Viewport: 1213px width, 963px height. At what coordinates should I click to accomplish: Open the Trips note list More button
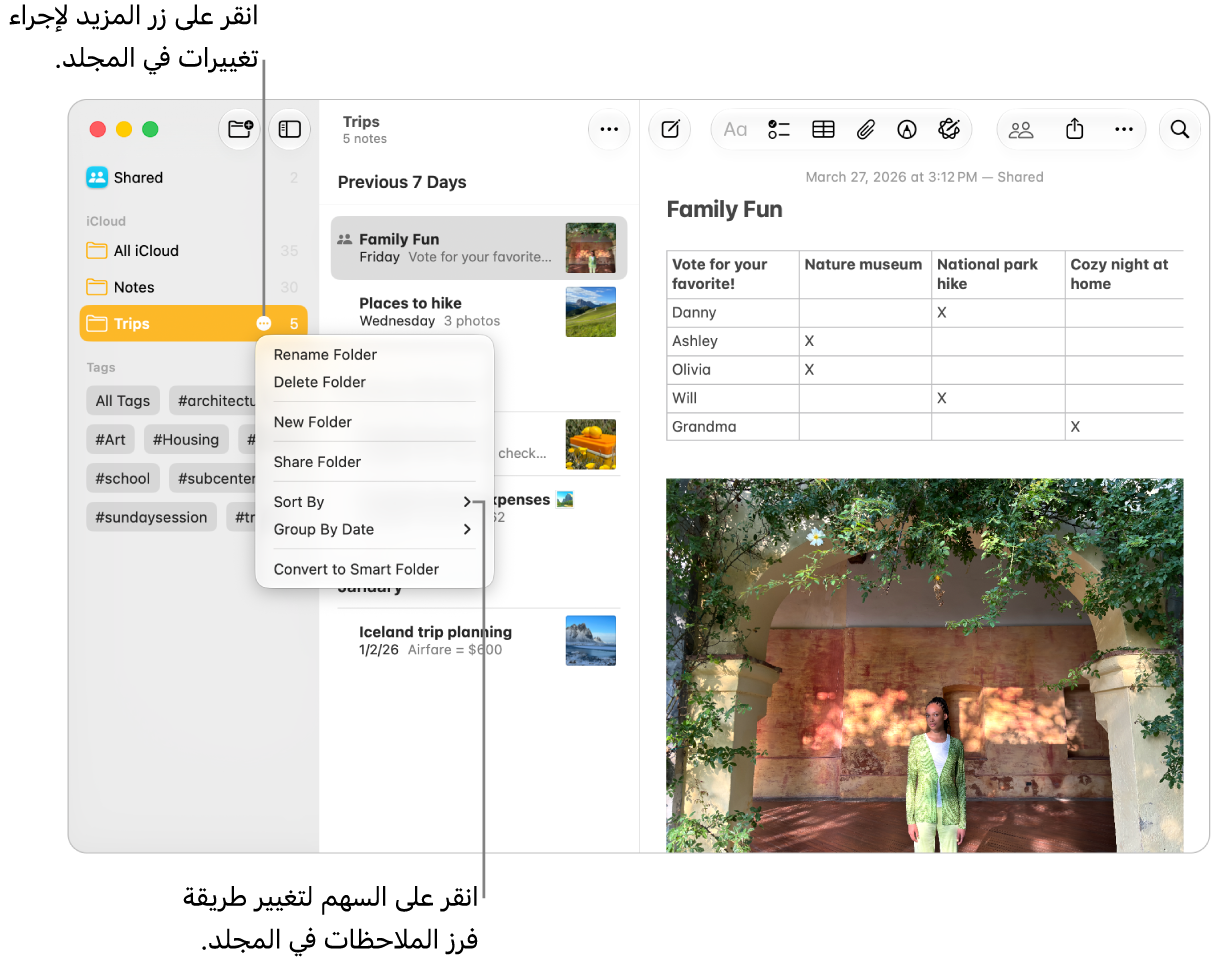click(x=609, y=129)
